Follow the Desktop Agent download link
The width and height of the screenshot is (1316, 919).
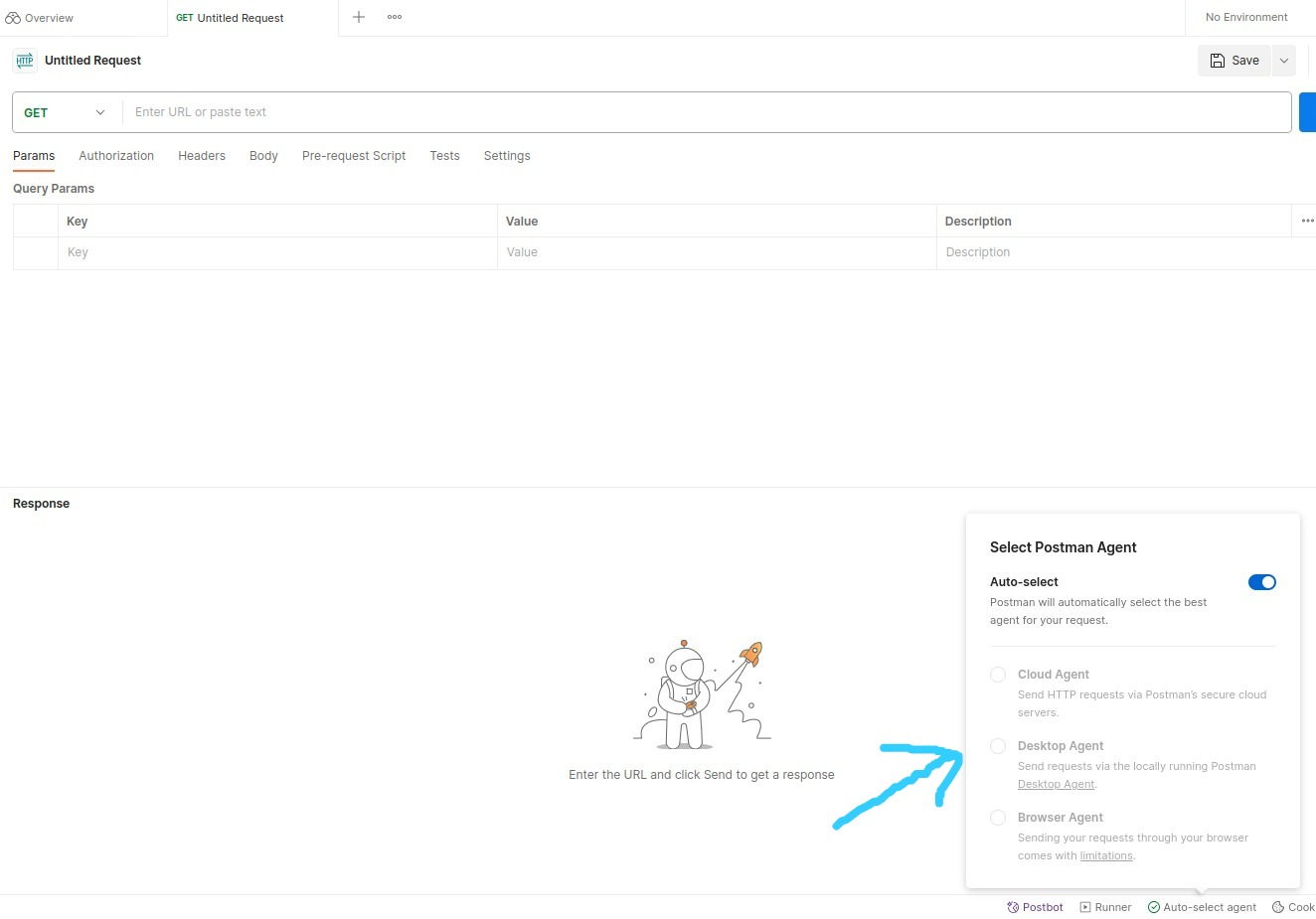(1056, 784)
